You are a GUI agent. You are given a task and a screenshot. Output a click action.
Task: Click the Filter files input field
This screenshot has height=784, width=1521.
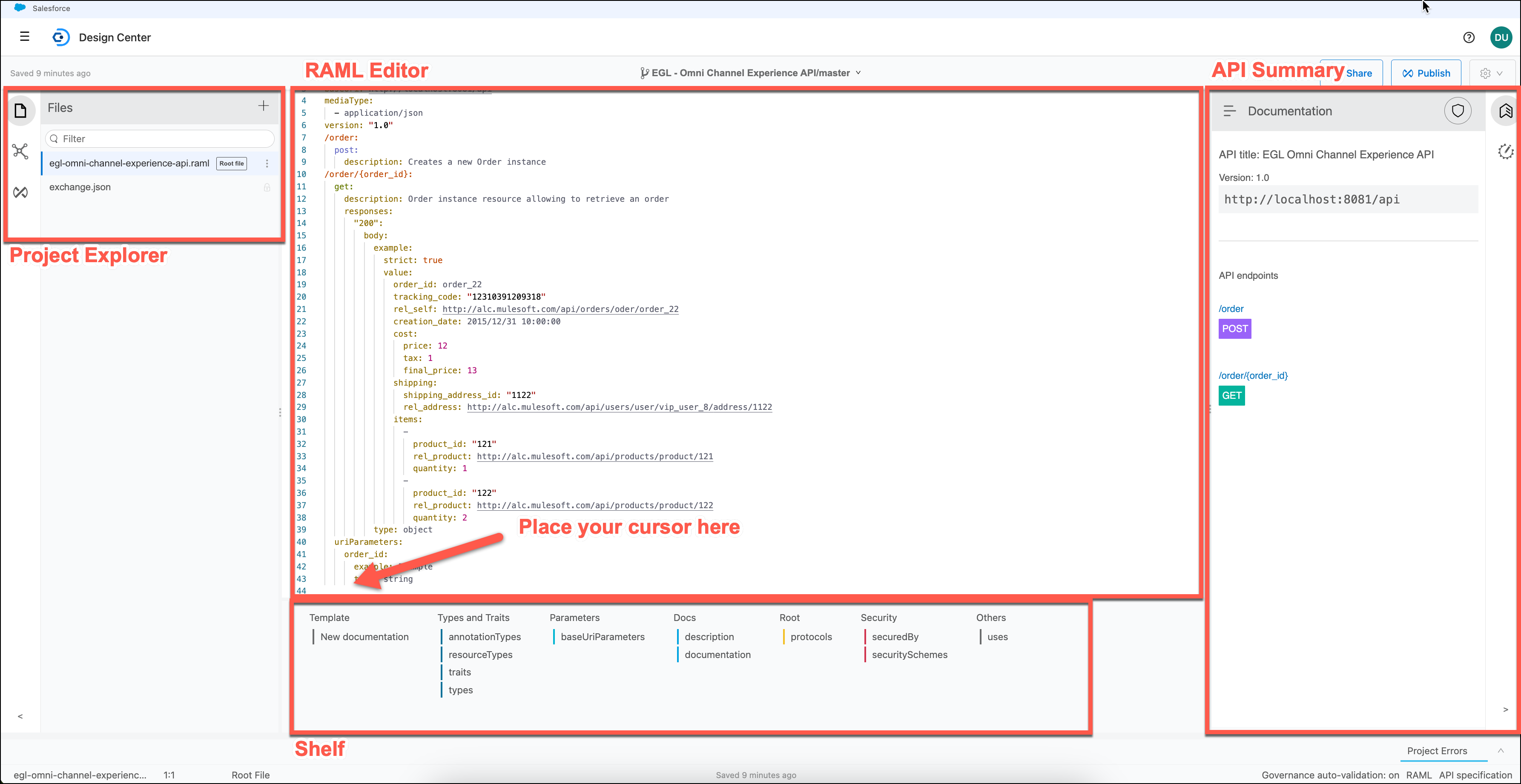(159, 139)
